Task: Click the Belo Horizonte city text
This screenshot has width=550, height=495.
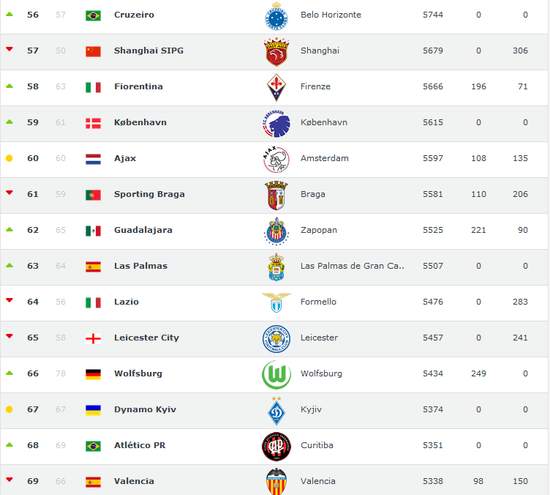Action: (330, 15)
